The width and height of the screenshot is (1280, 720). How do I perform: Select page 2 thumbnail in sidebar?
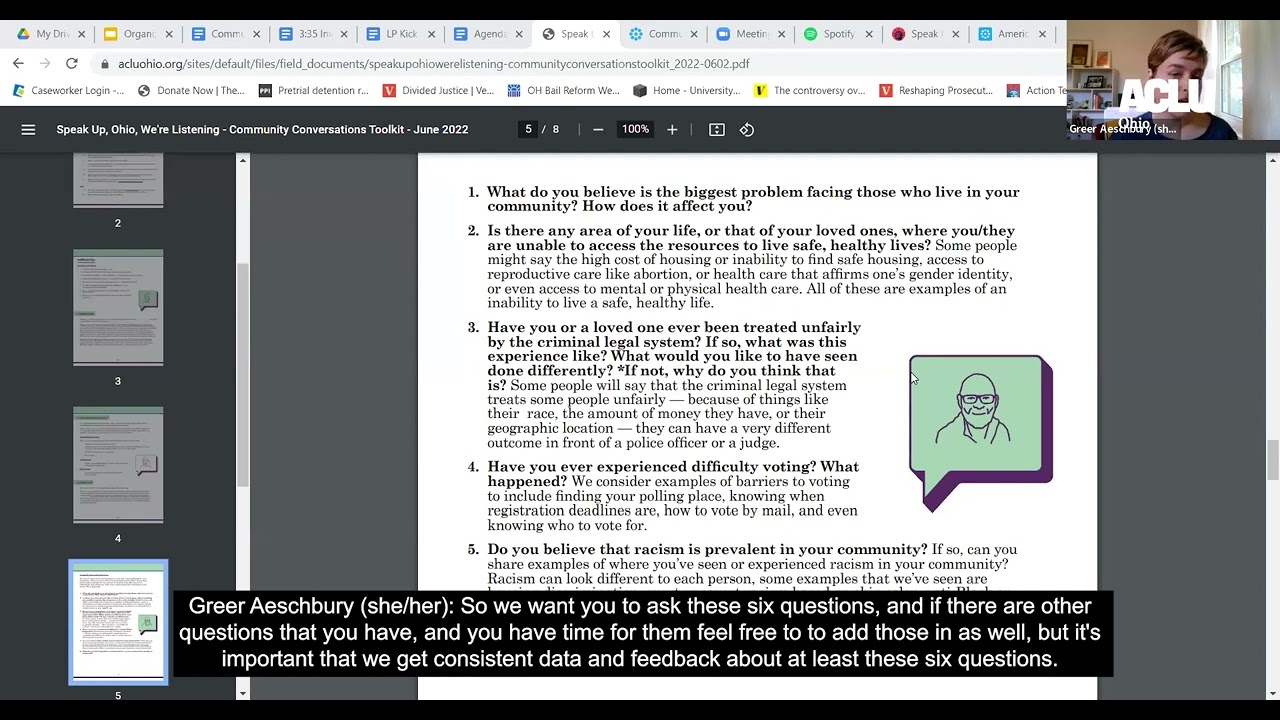(118, 180)
